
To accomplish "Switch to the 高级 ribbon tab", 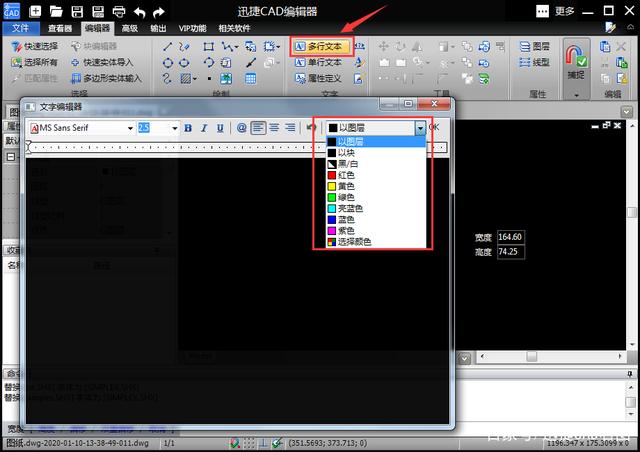I will (129, 28).
